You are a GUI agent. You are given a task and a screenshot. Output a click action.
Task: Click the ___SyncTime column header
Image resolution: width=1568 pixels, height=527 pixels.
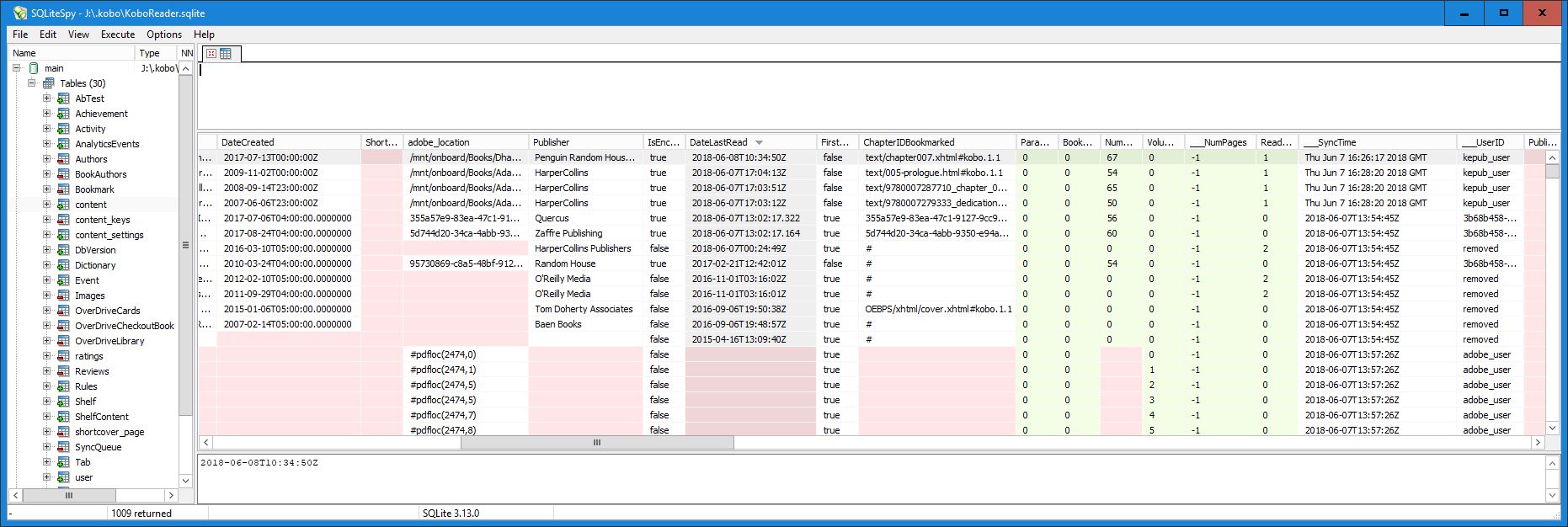coord(1377,142)
